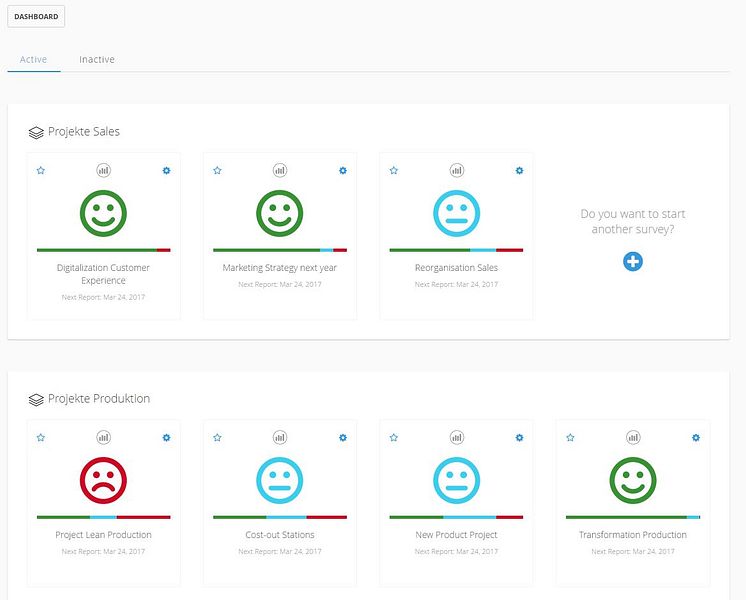Select the Active tab

[33, 59]
